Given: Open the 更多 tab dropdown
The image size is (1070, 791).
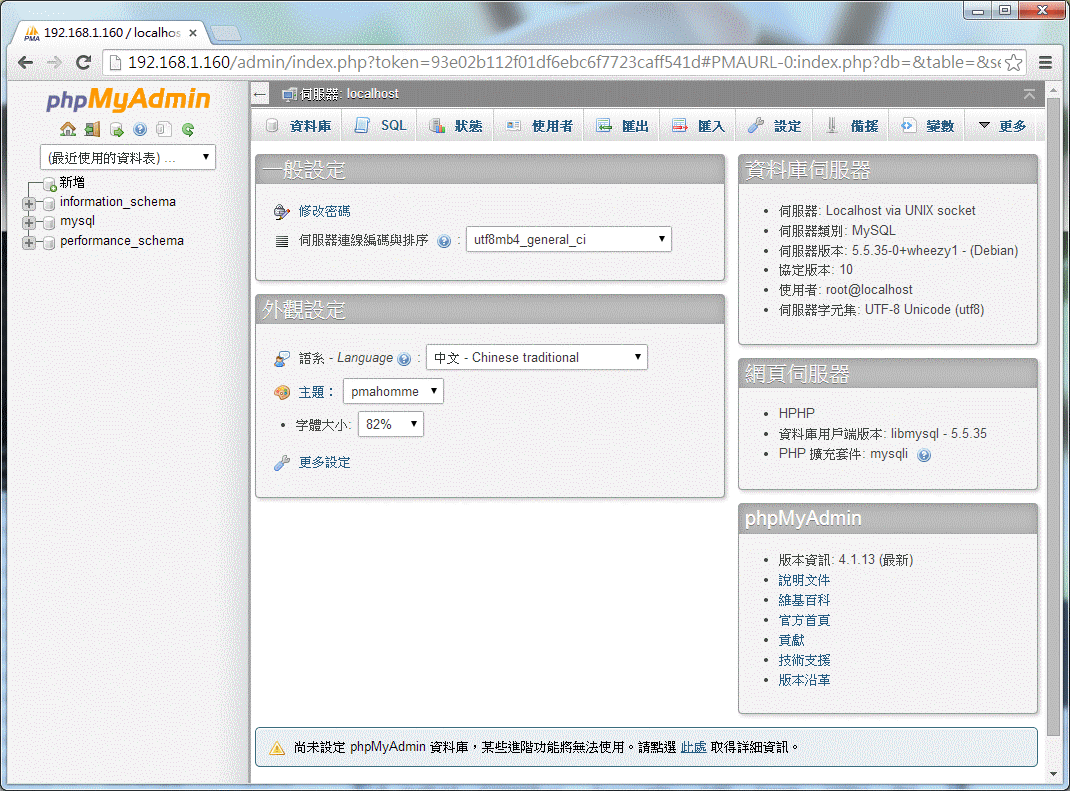Looking at the screenshot, I should pyautogui.click(x=1002, y=126).
